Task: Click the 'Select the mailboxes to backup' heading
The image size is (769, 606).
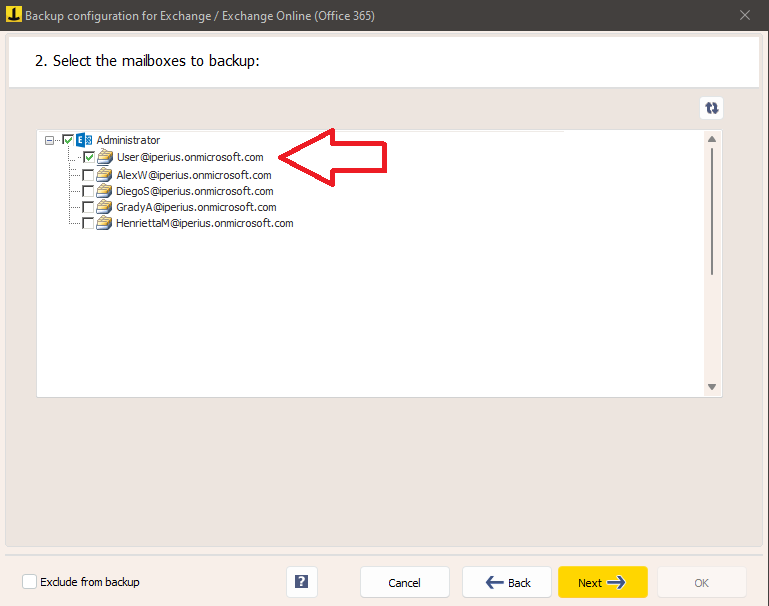Action: tap(147, 61)
